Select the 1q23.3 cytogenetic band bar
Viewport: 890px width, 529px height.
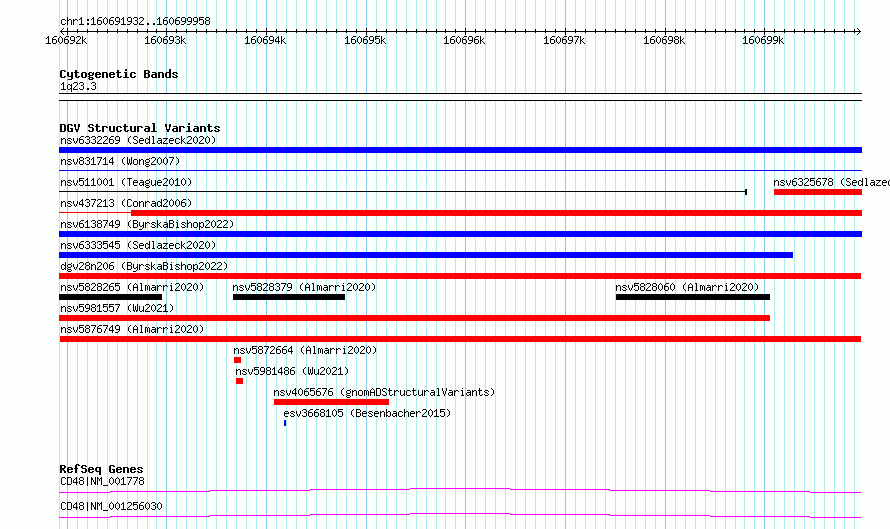pos(460,97)
